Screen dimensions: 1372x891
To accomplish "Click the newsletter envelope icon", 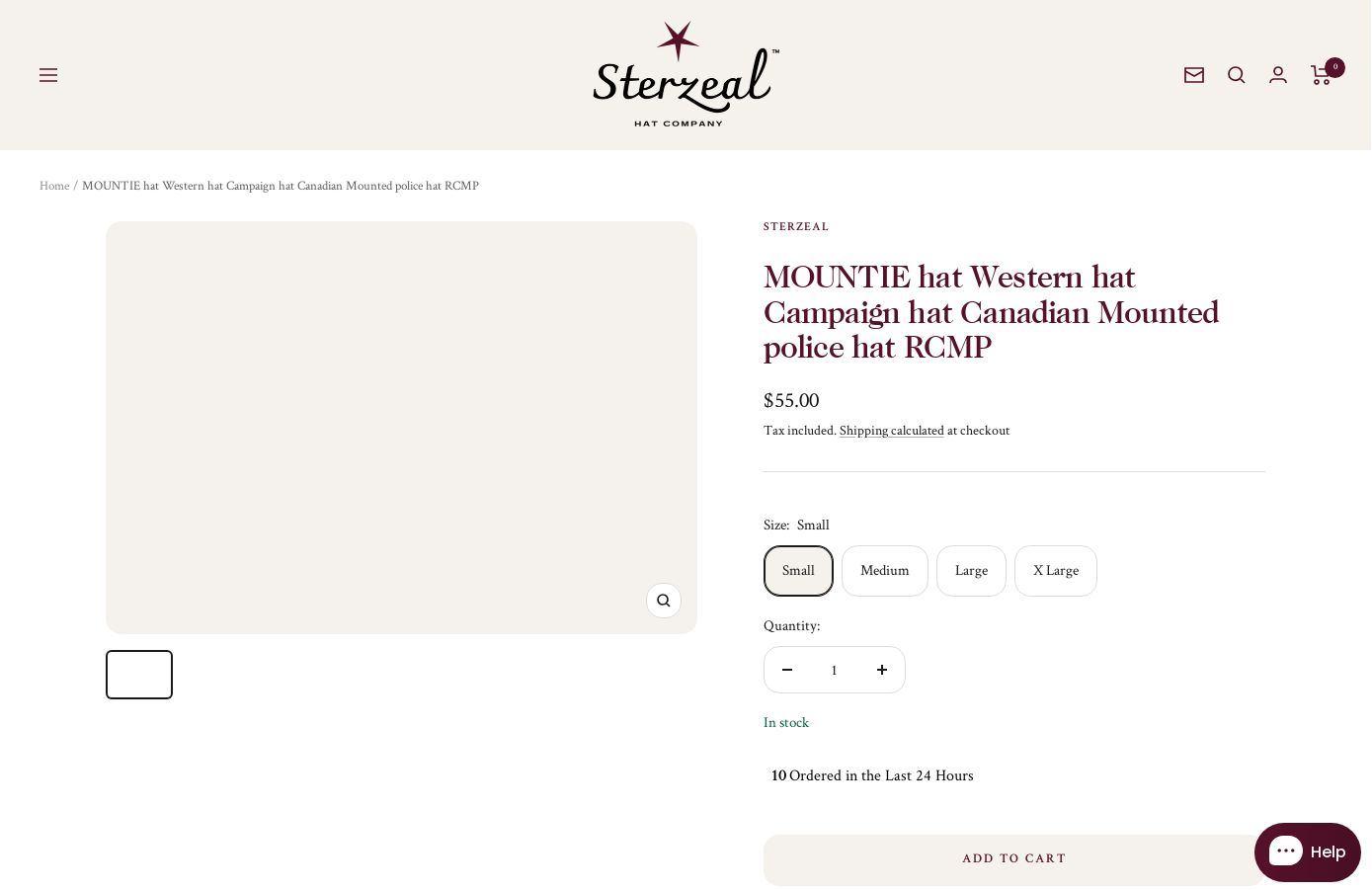I will coord(1194,75).
